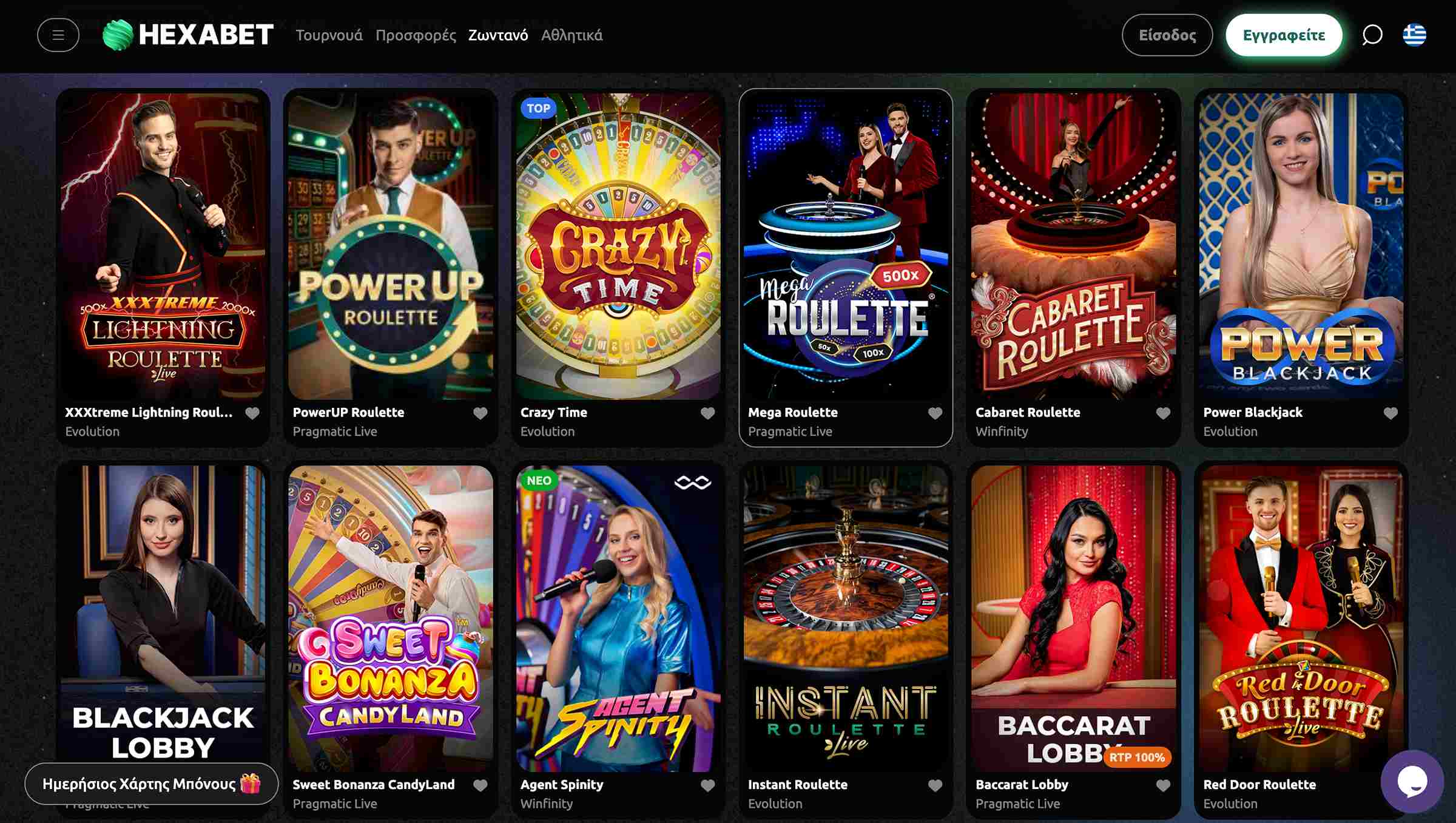This screenshot has height=823, width=1456.
Task: Open the Greek flag language selector
Action: point(1415,35)
